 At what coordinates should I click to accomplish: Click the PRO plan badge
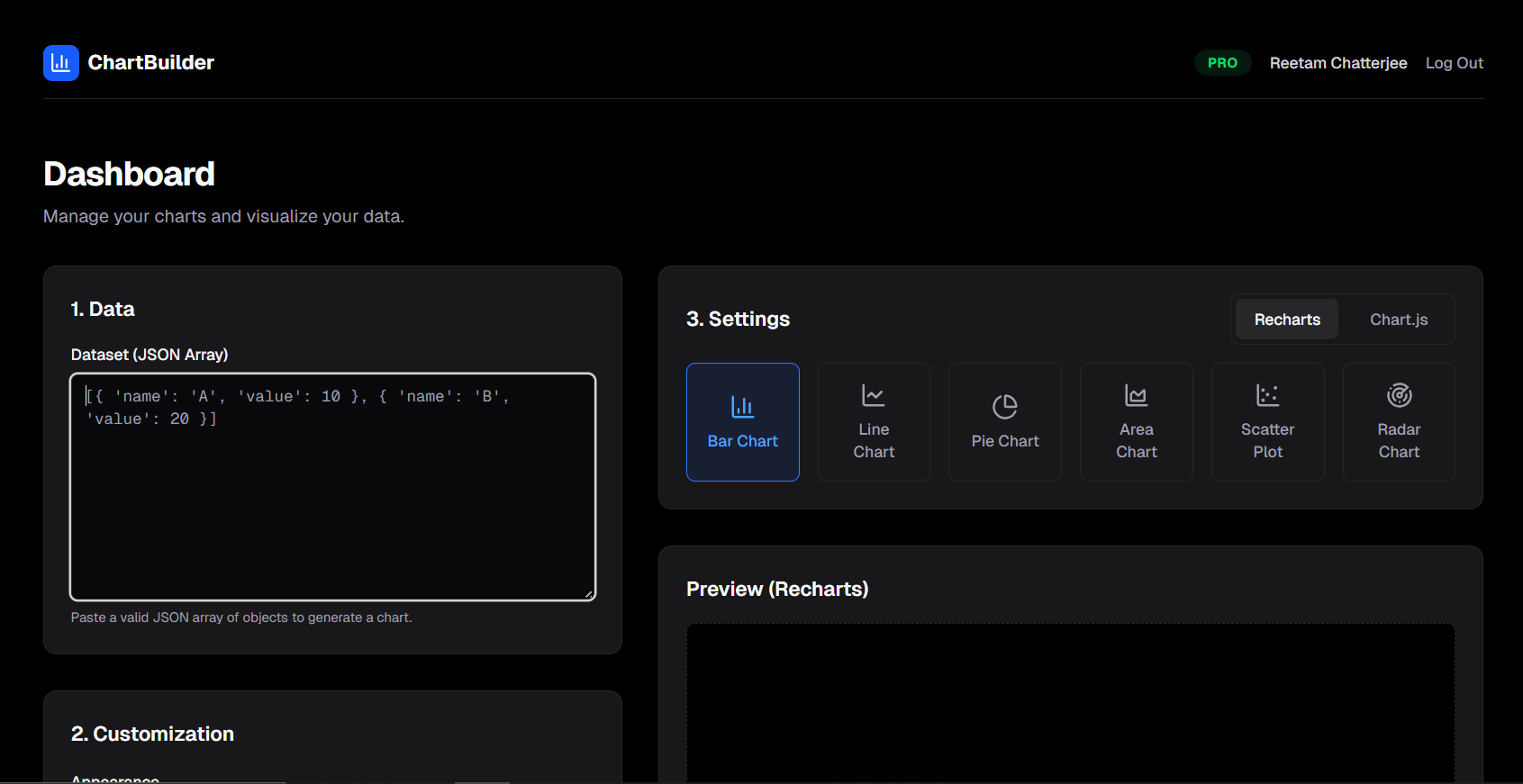[x=1222, y=63]
